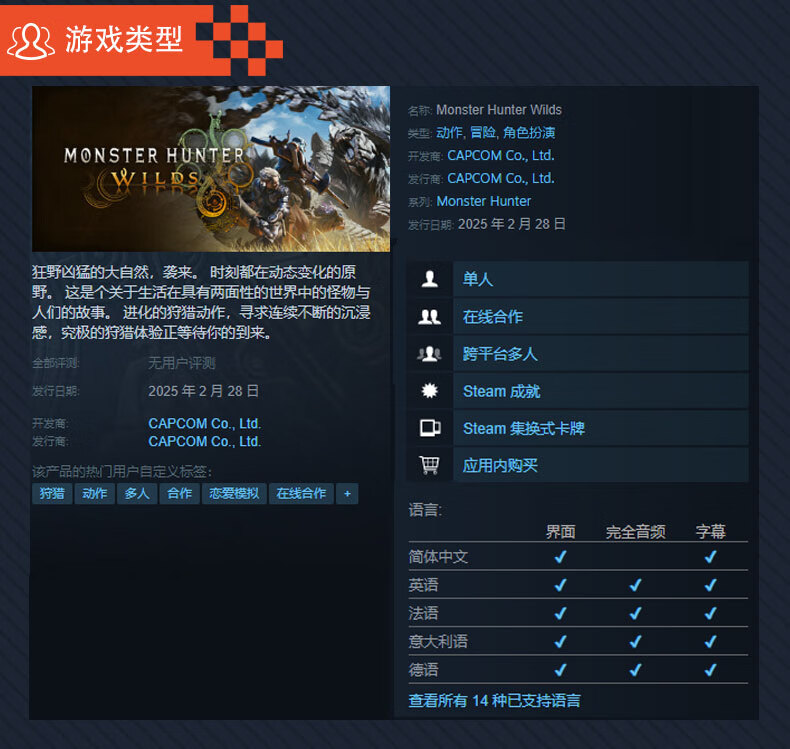This screenshot has height=749, width=790.
Task: Click the game name Monster Hunter Wilds text
Action: [x=499, y=110]
